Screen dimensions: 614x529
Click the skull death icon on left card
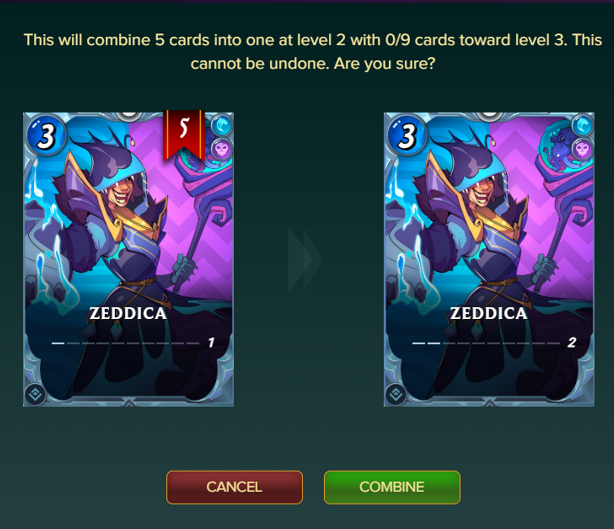coord(222,149)
